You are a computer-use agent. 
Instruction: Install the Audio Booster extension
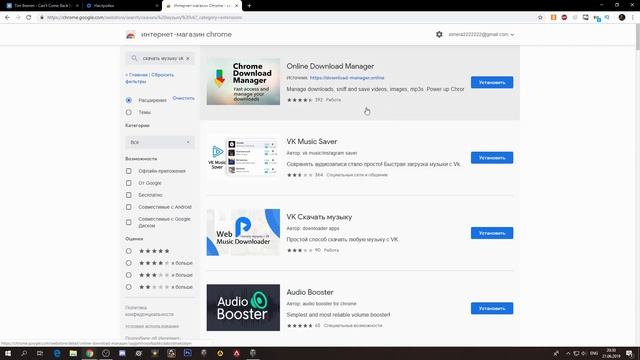[492, 308]
